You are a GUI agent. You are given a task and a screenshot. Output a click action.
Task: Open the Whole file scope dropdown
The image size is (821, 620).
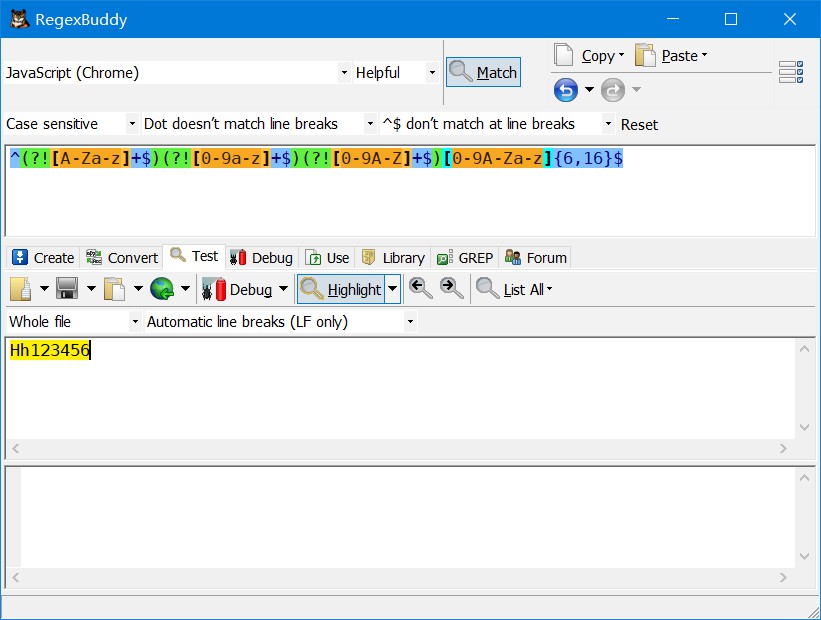coord(74,322)
